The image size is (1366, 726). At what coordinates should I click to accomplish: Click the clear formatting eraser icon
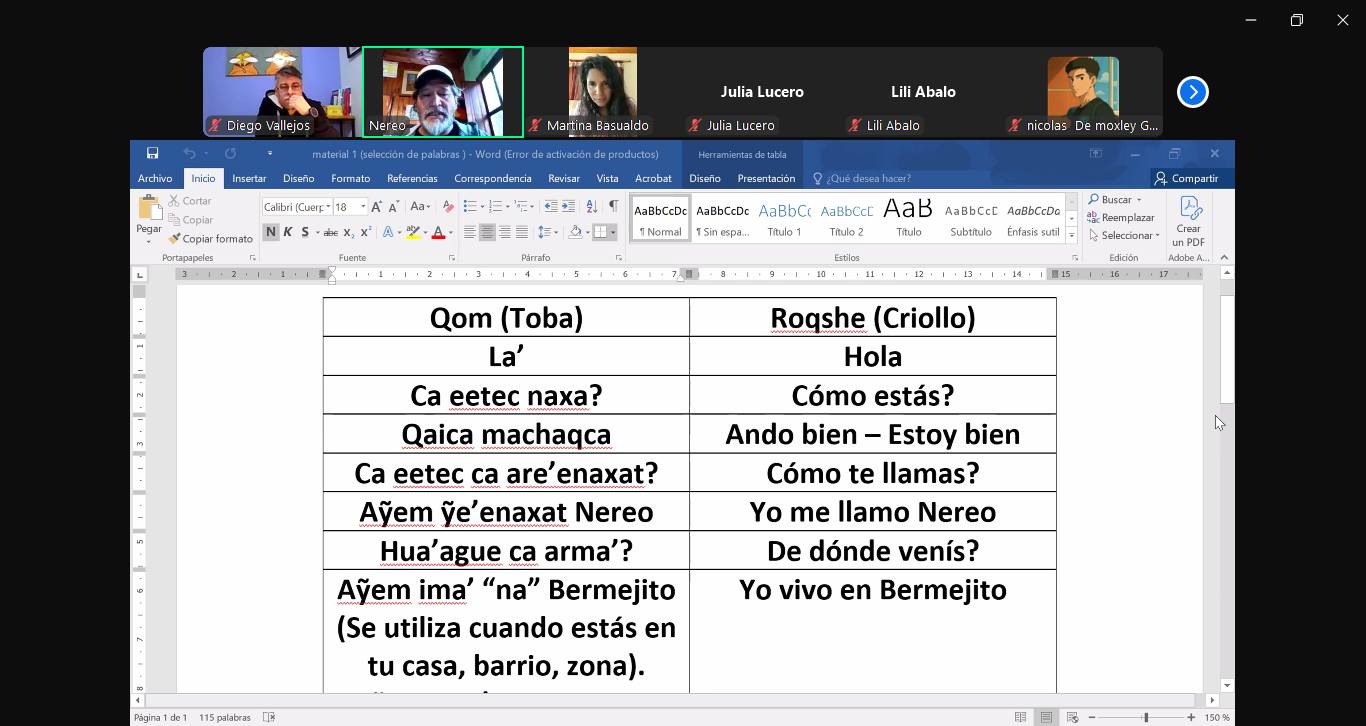pos(448,207)
